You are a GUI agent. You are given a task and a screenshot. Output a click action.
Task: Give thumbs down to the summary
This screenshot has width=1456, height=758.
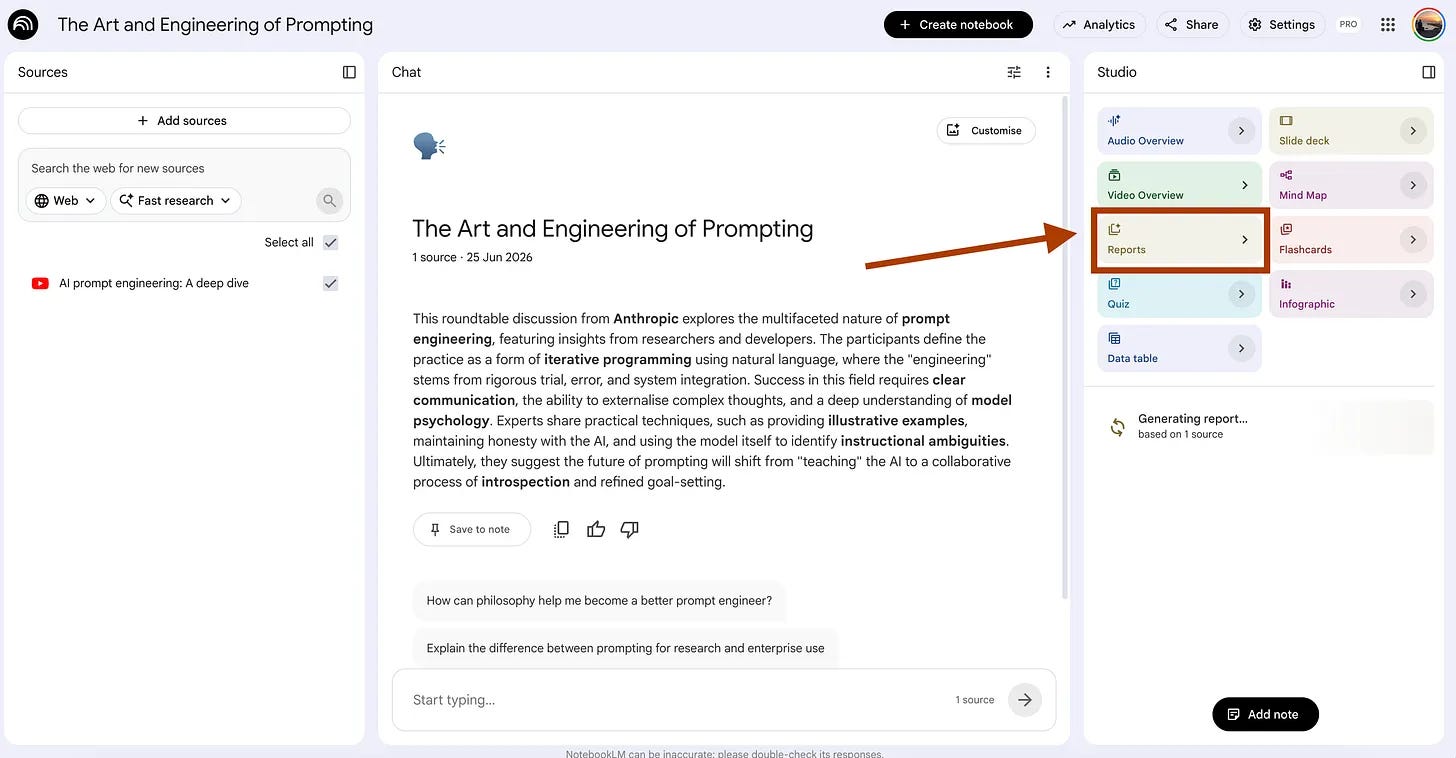tap(629, 529)
